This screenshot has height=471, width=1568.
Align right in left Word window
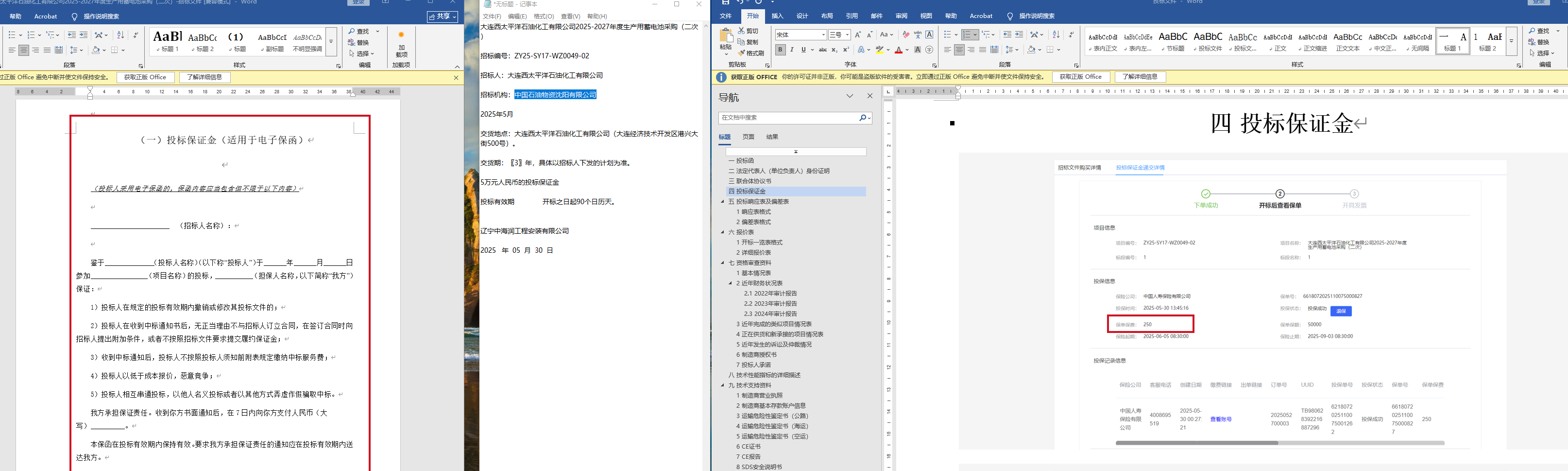click(35, 50)
